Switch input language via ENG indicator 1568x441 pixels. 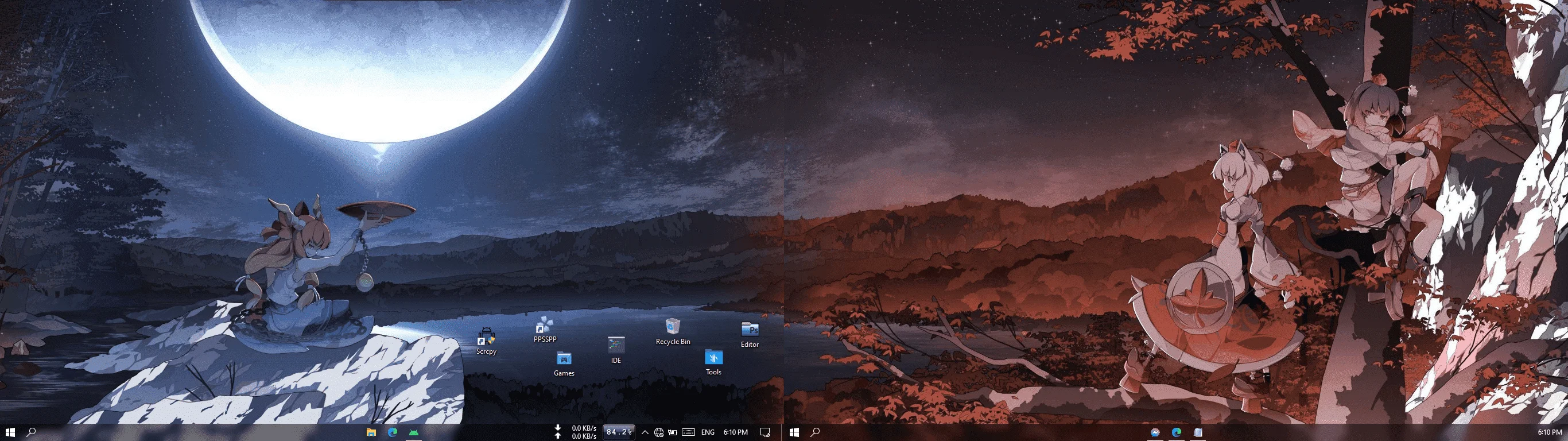click(x=708, y=432)
